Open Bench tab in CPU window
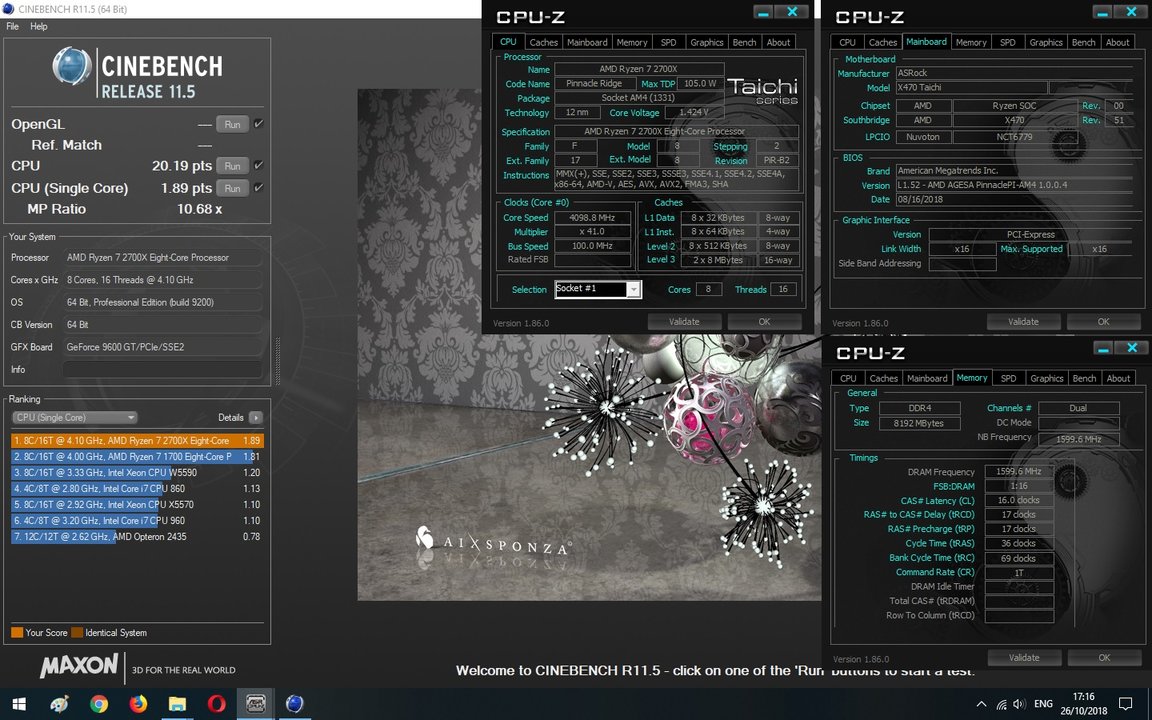The height and width of the screenshot is (720, 1152). click(744, 43)
